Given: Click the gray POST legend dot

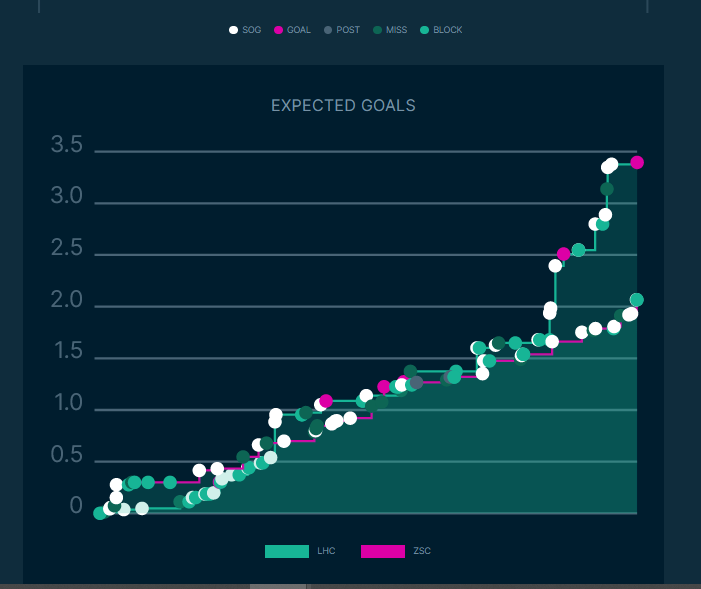Looking at the screenshot, I should click(328, 30).
